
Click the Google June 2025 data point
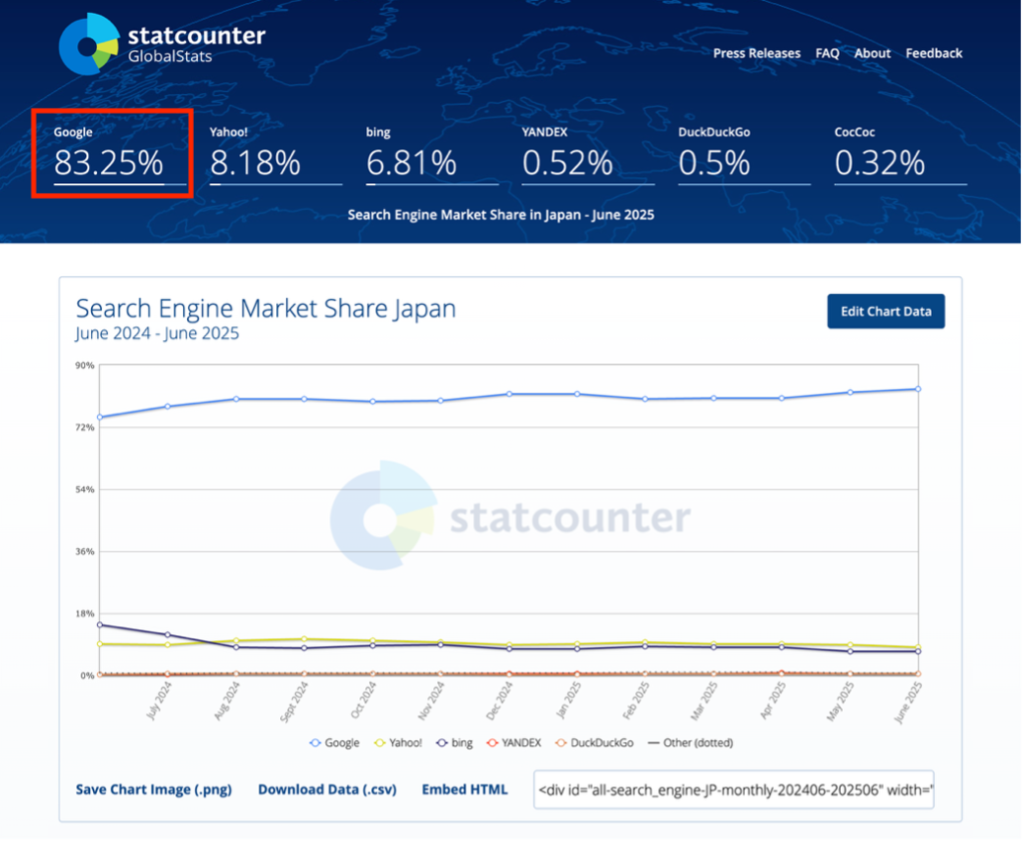pyautogui.click(x=917, y=389)
